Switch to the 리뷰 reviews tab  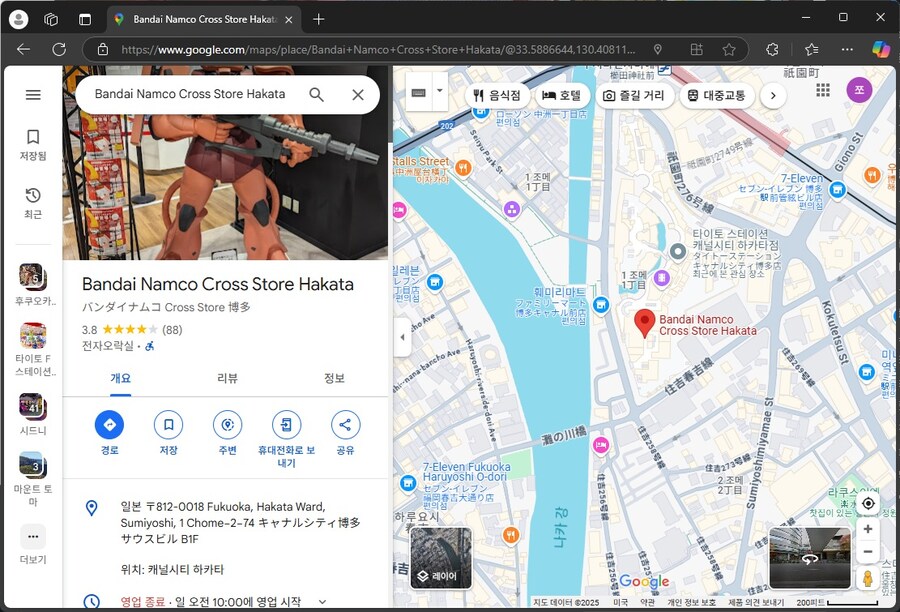227,378
